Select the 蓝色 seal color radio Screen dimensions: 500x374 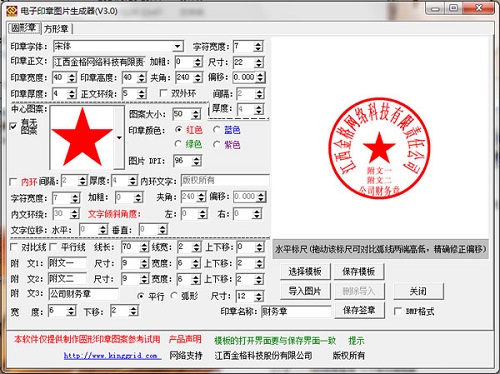pyautogui.click(x=217, y=130)
